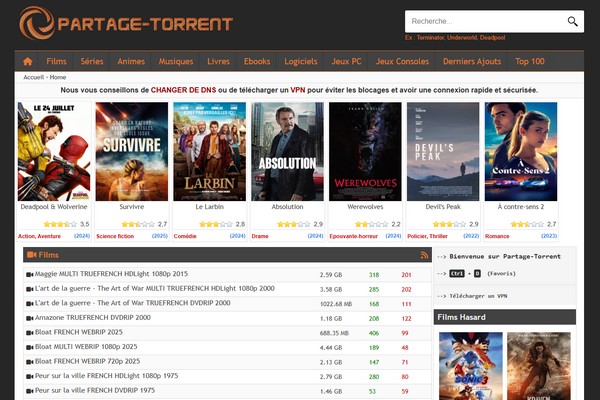This screenshot has width=600, height=400.
Task: Click the Télécharger un VPN link
Action: coord(478,296)
